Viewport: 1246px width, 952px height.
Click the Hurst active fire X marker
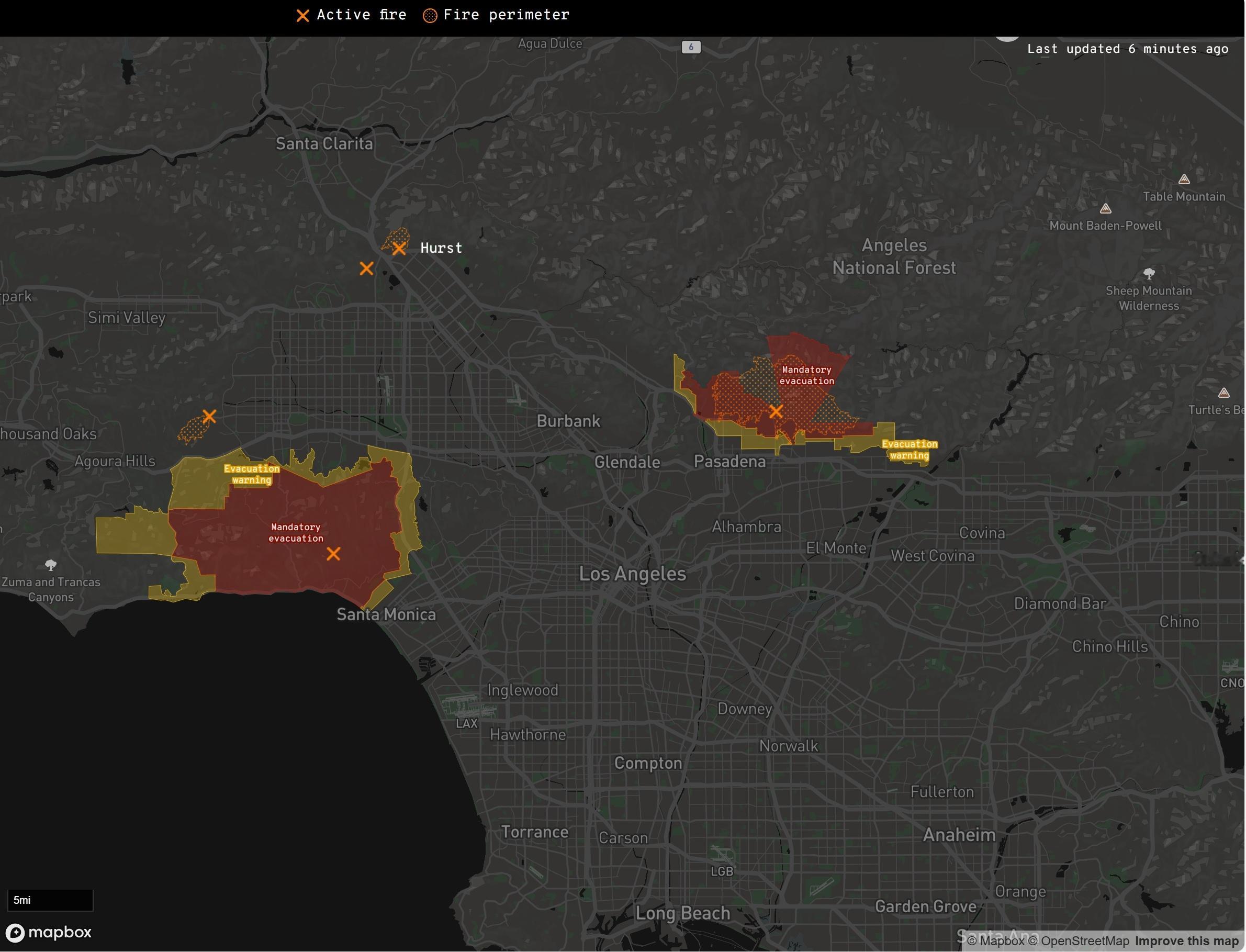point(399,249)
